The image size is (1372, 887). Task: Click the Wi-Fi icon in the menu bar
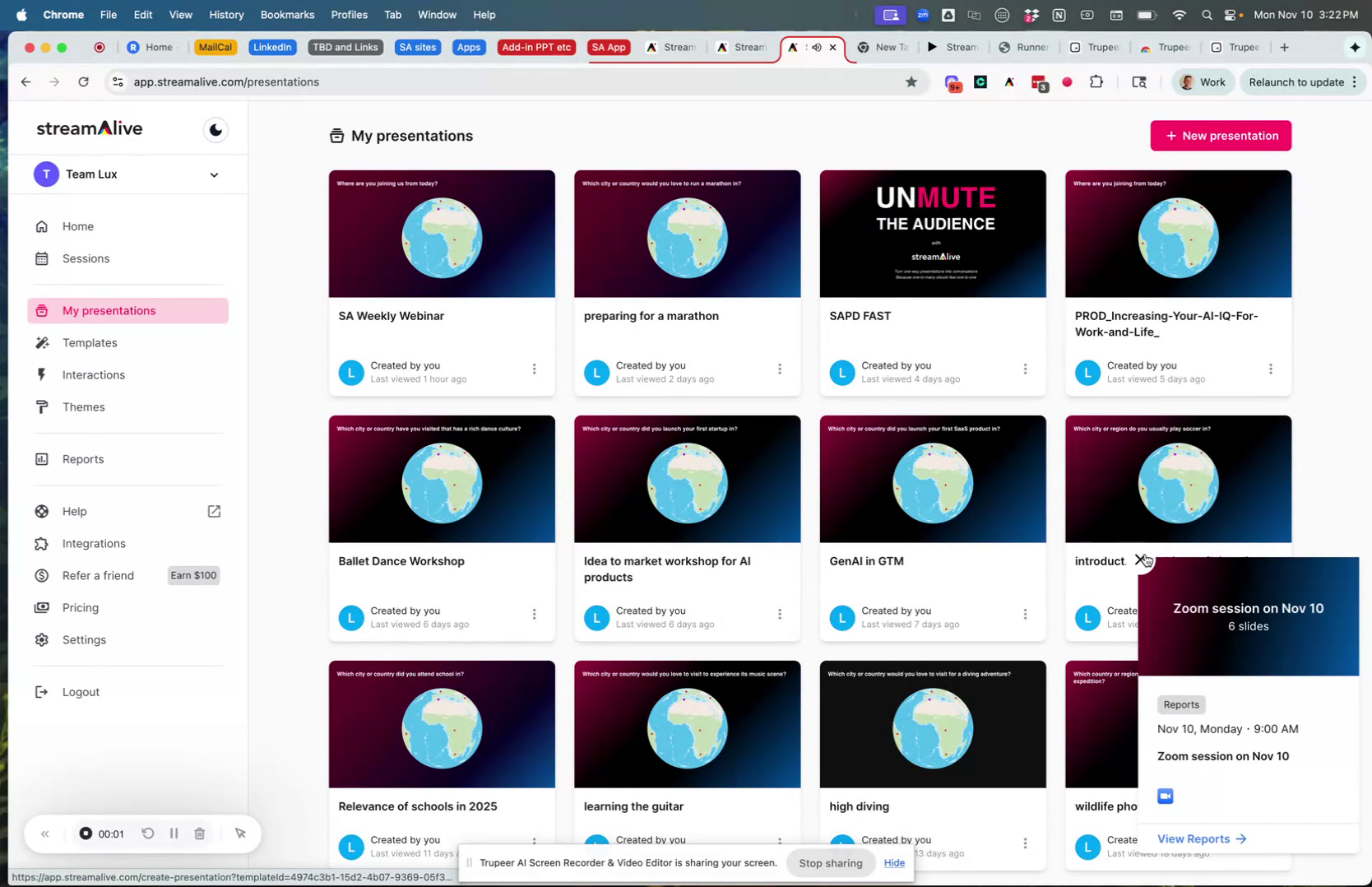[x=1179, y=14]
